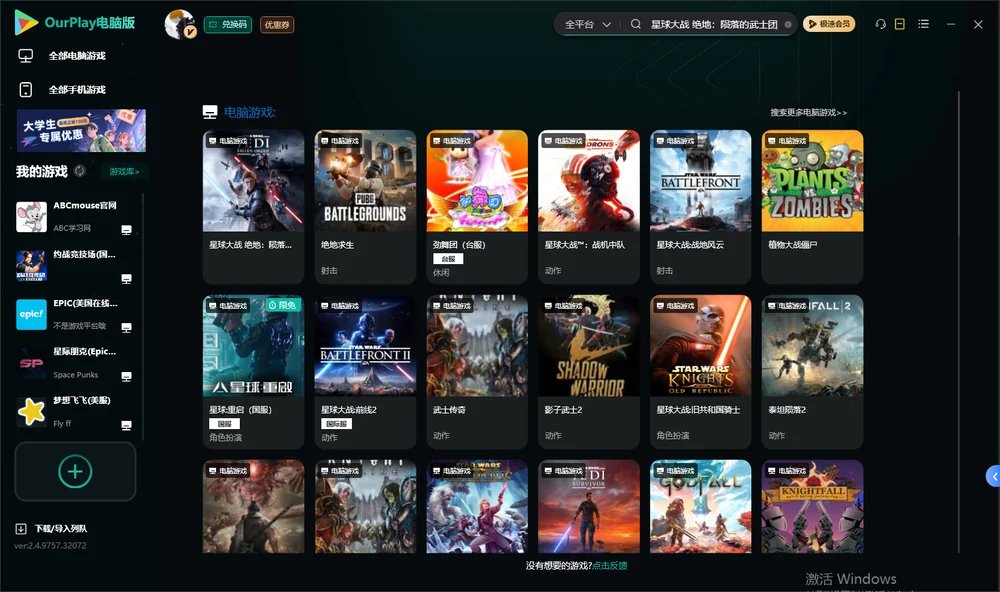Click the monitor icon in ABCmouse官网 row
This screenshot has width=1000, height=592.
[126, 230]
